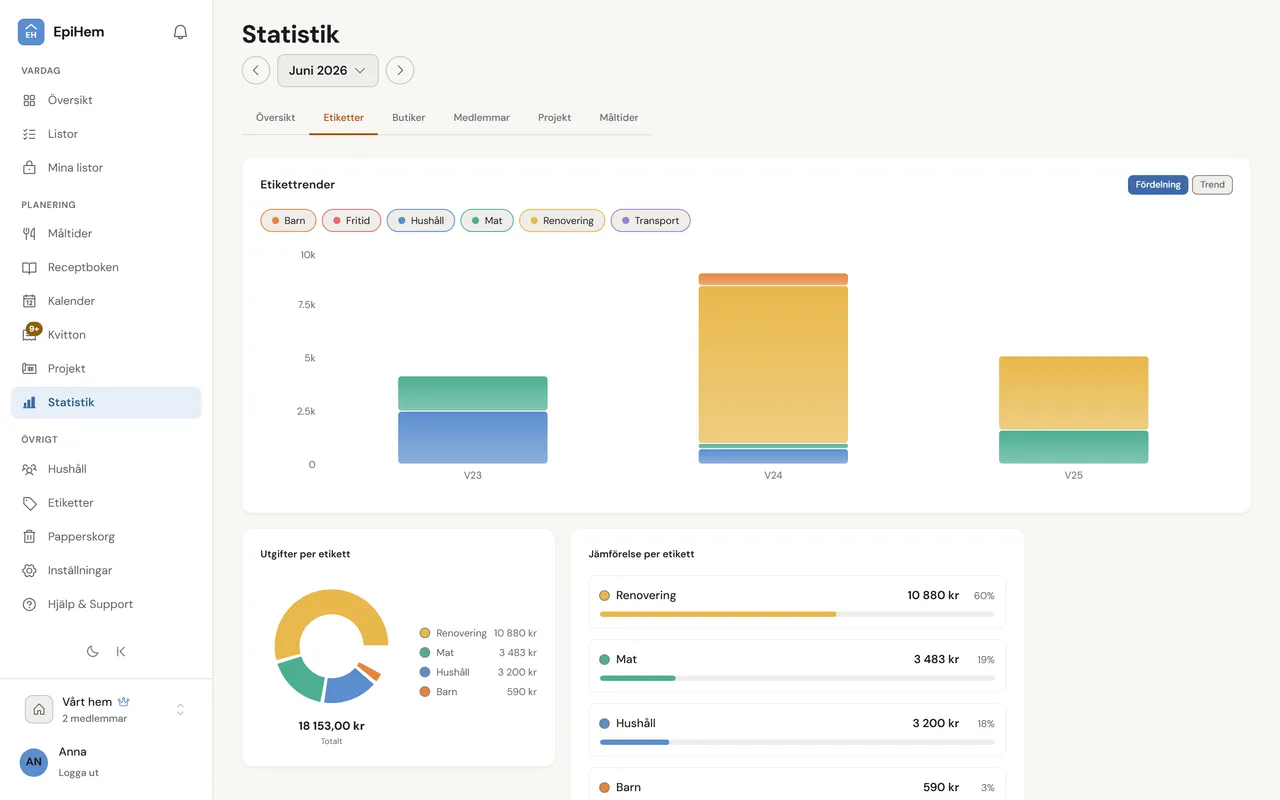Click the Renovering legend color dot
The image size is (1280, 800).
(x=425, y=633)
